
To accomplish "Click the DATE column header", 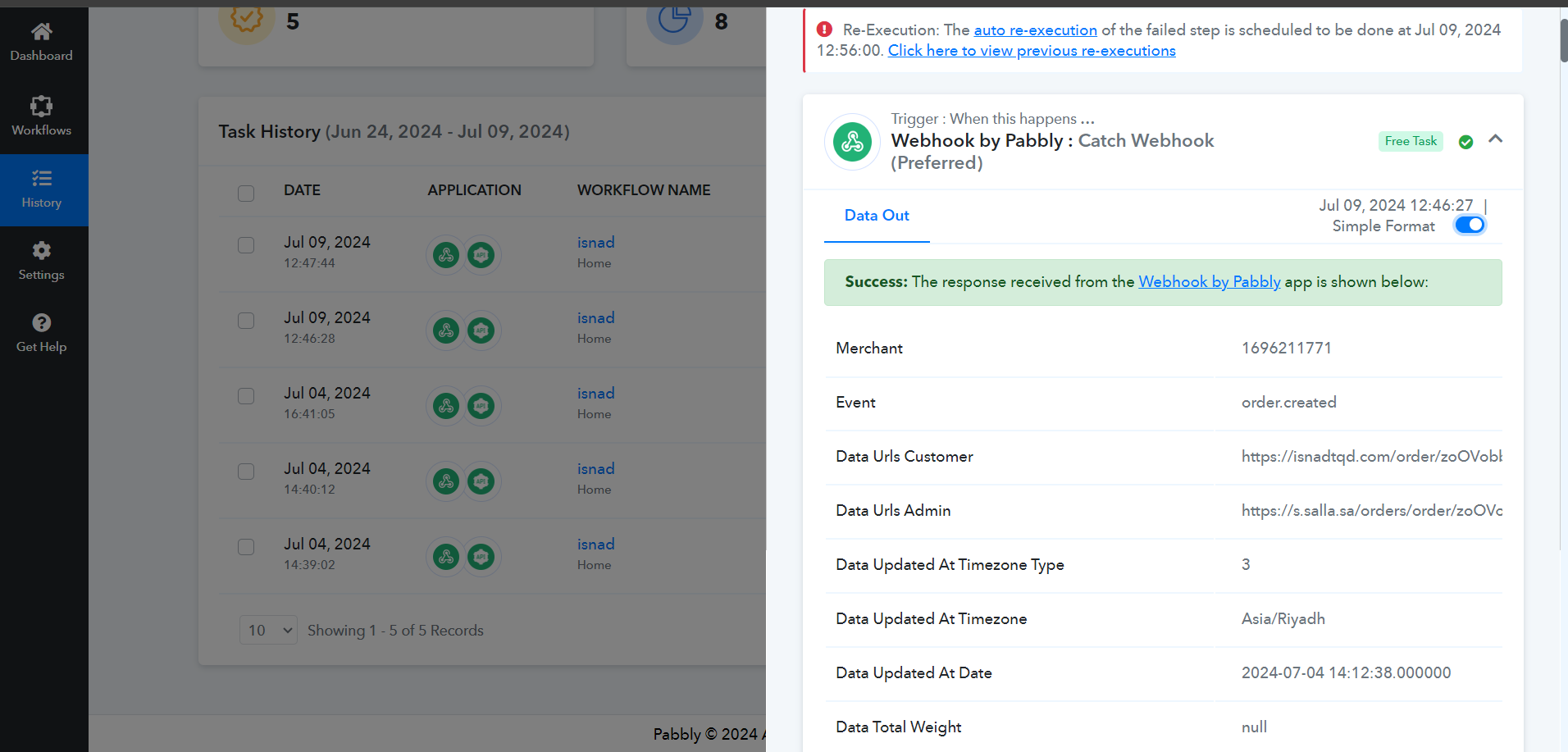I will tap(302, 189).
